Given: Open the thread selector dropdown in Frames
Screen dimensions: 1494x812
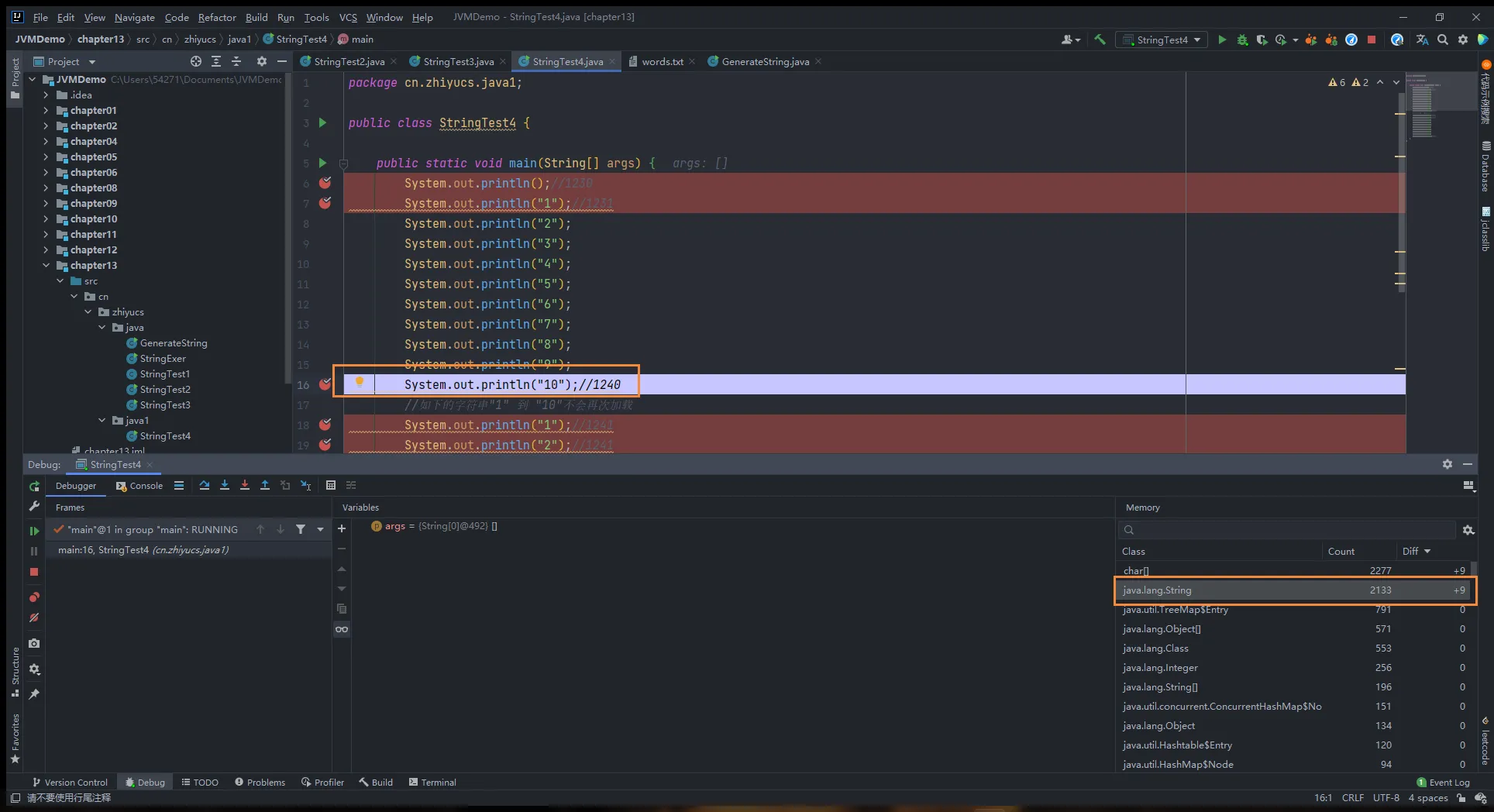Looking at the screenshot, I should 321,529.
